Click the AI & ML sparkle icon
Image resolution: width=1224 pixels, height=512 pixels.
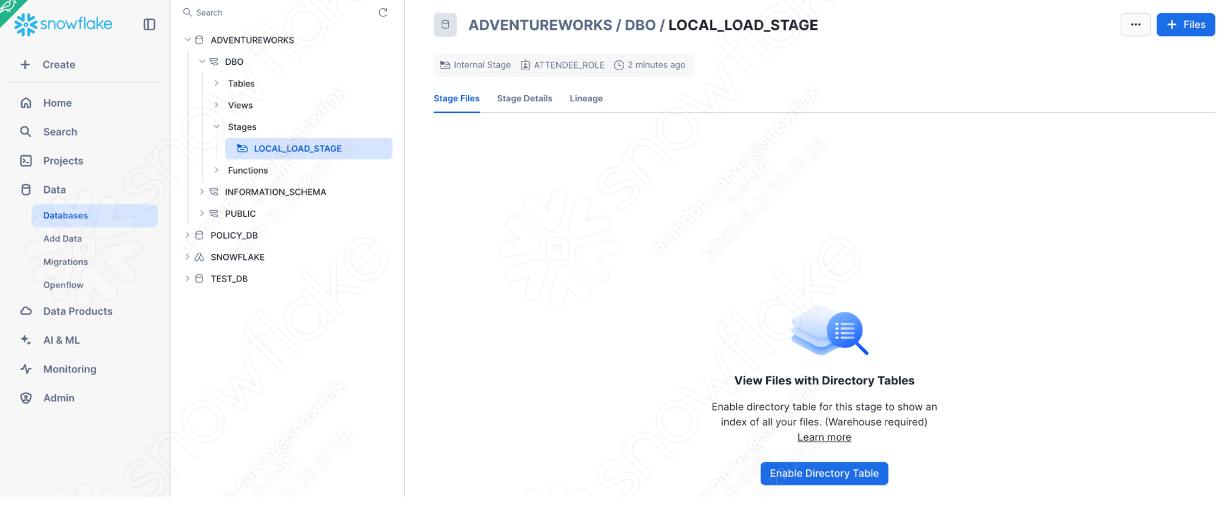pyautogui.click(x=26, y=340)
